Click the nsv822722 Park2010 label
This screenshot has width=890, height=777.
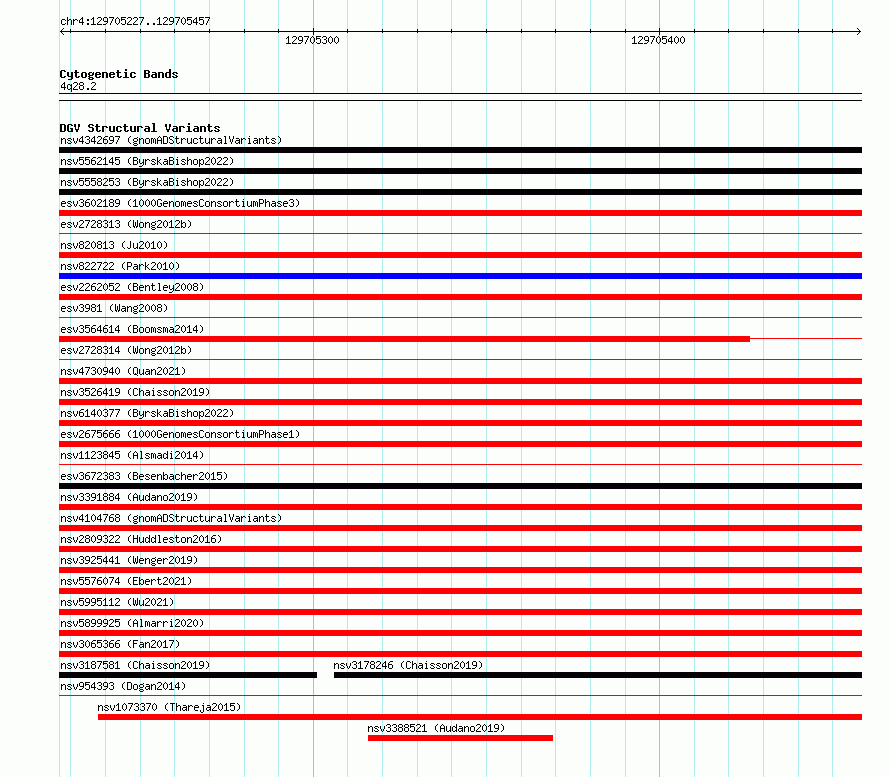(x=120, y=266)
